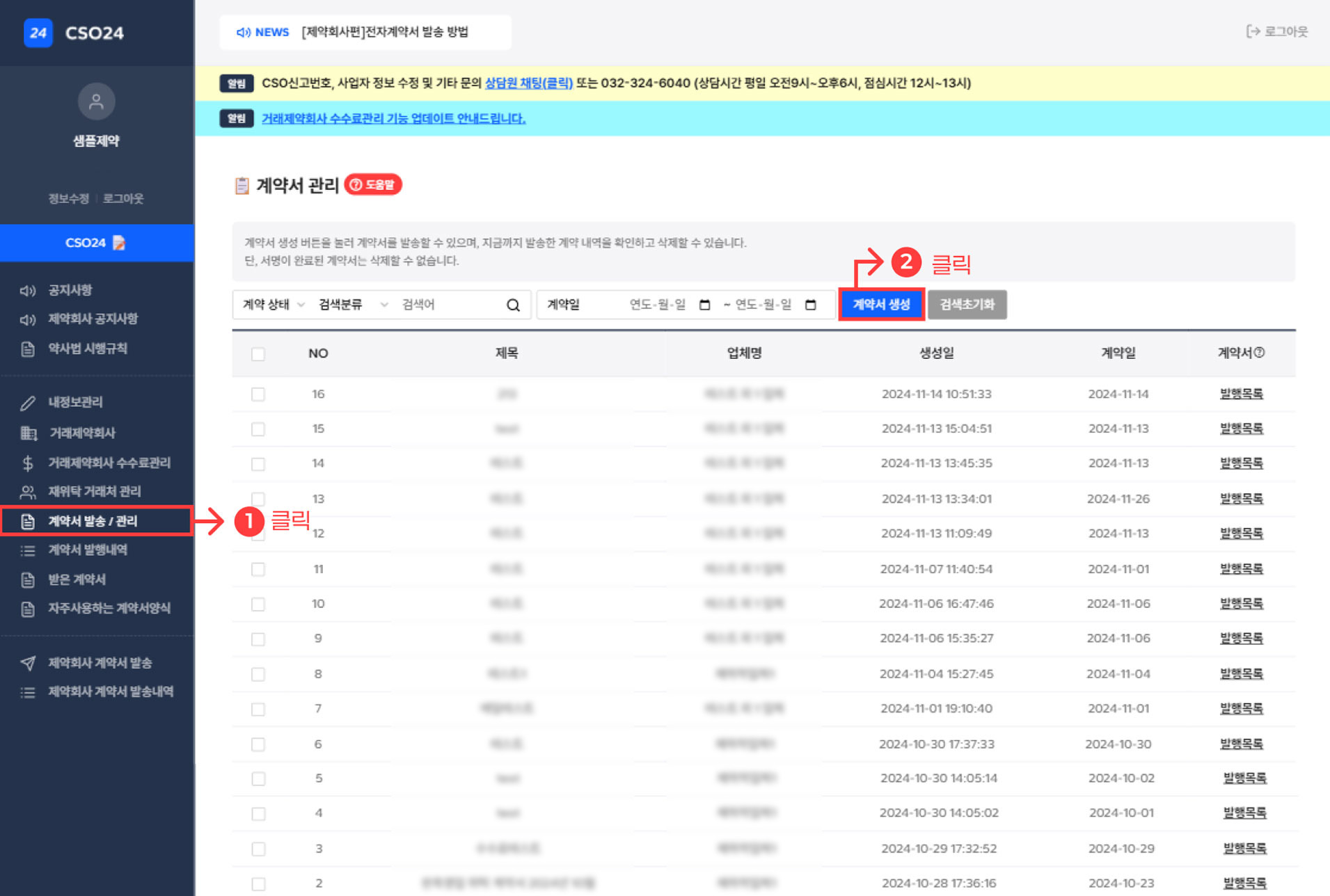Check the checkbox for row NO 15
This screenshot has width=1330, height=896.
[x=258, y=429]
